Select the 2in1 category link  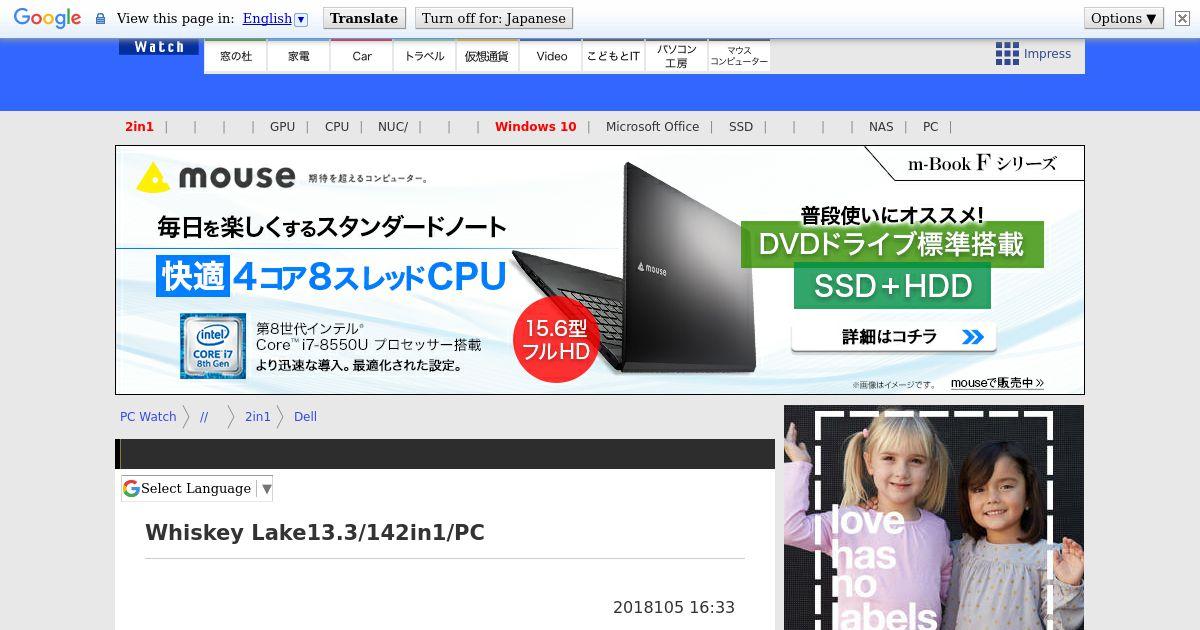coord(139,127)
